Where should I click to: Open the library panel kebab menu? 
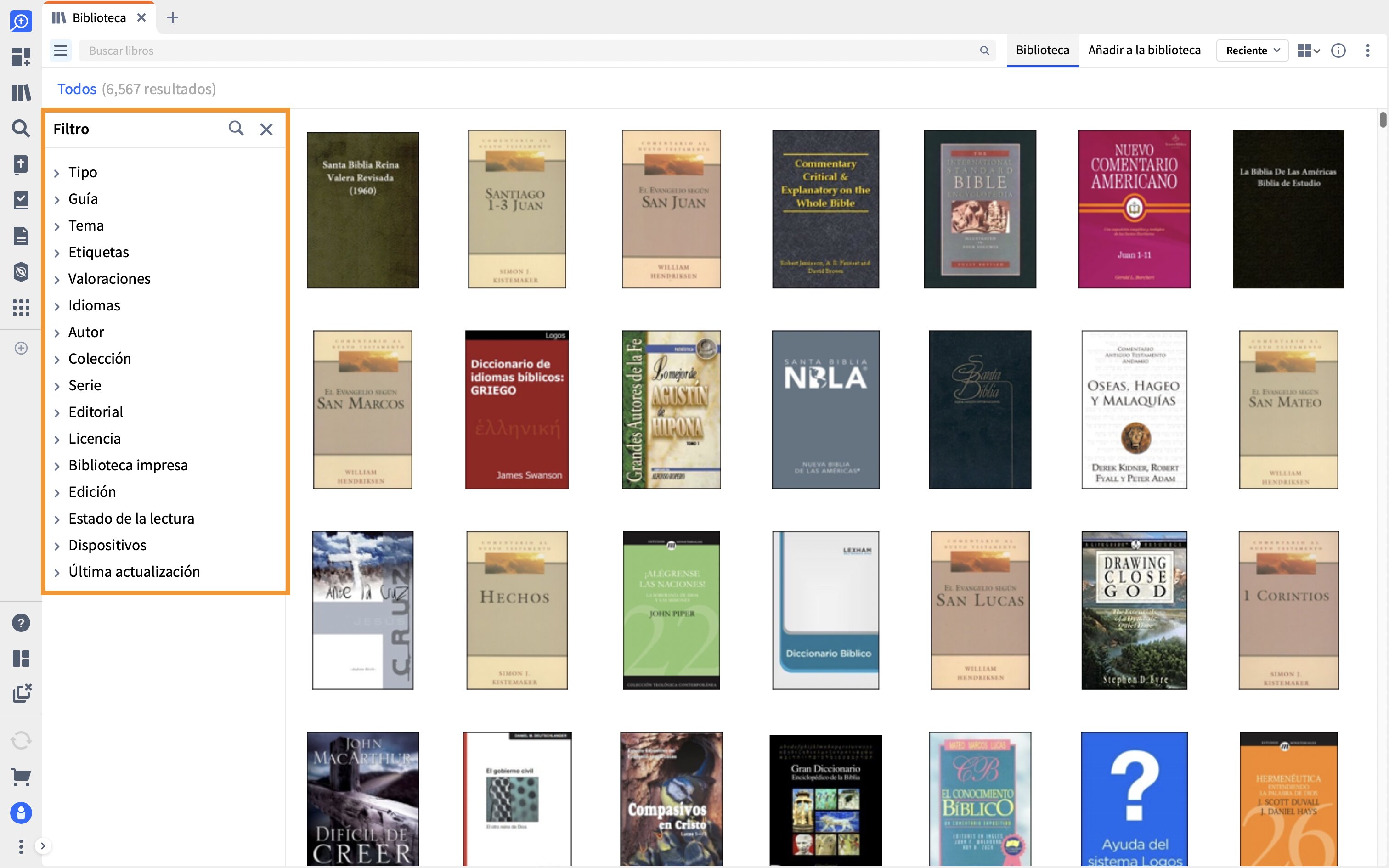tap(1368, 51)
